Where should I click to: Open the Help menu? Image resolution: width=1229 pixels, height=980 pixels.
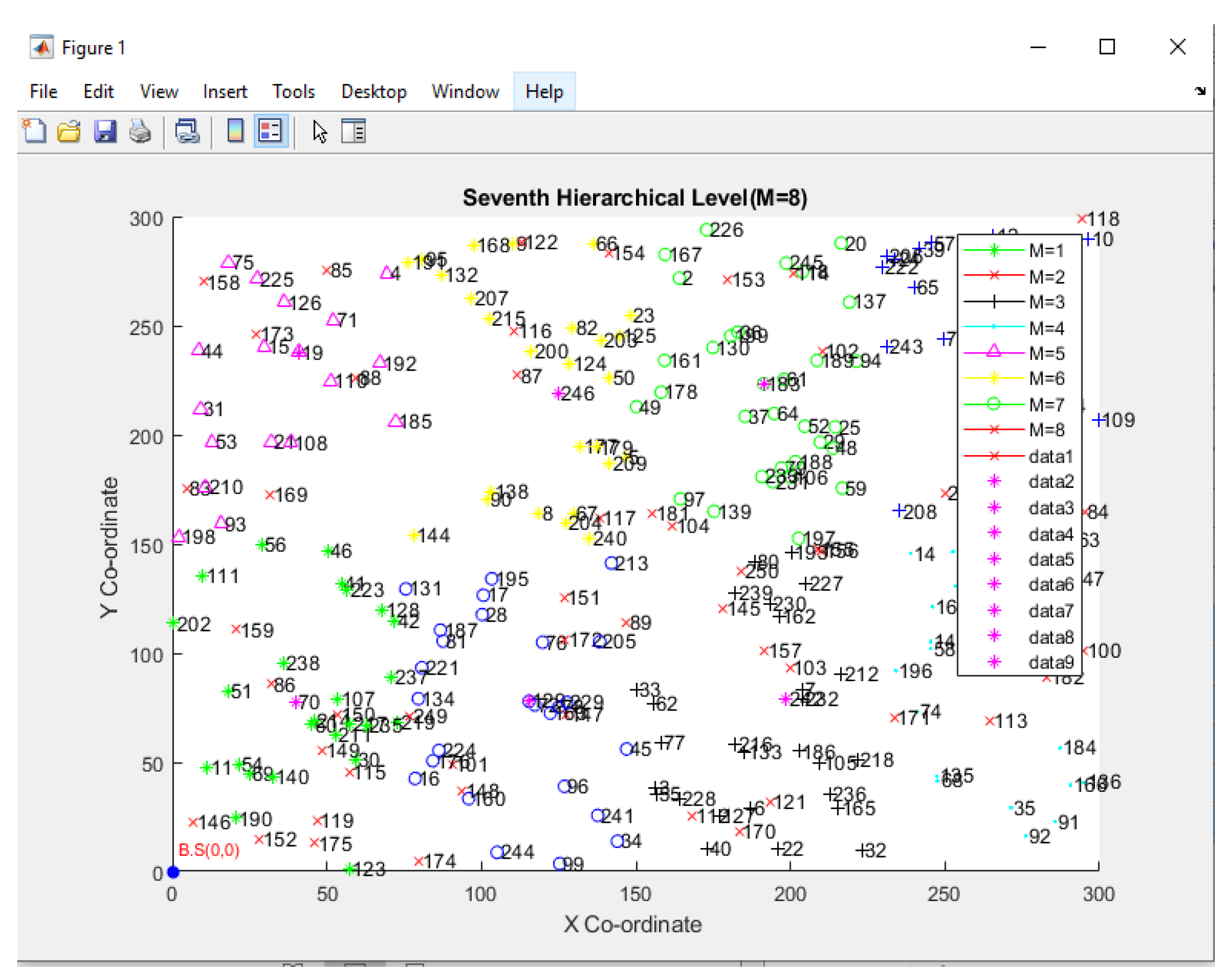544,92
